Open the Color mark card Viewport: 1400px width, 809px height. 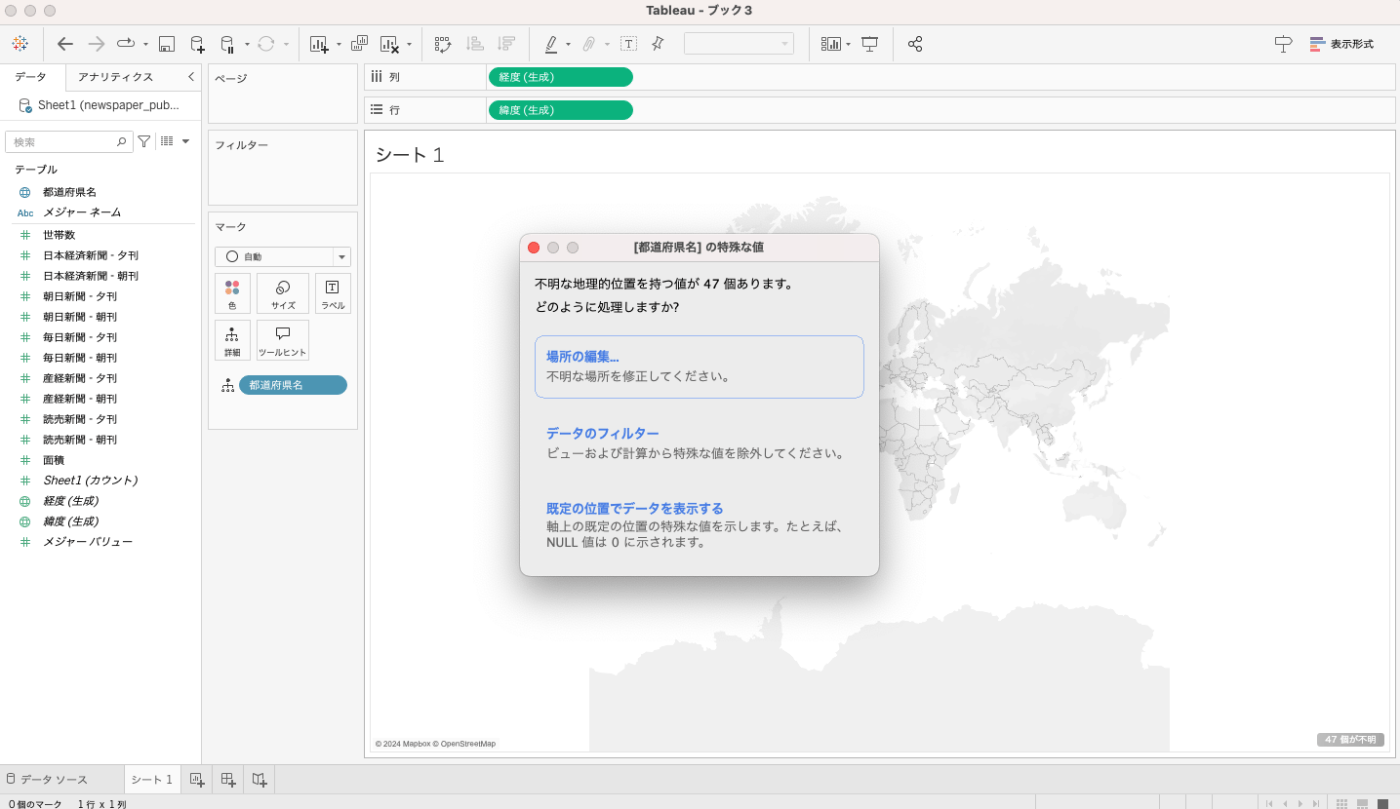coord(232,293)
